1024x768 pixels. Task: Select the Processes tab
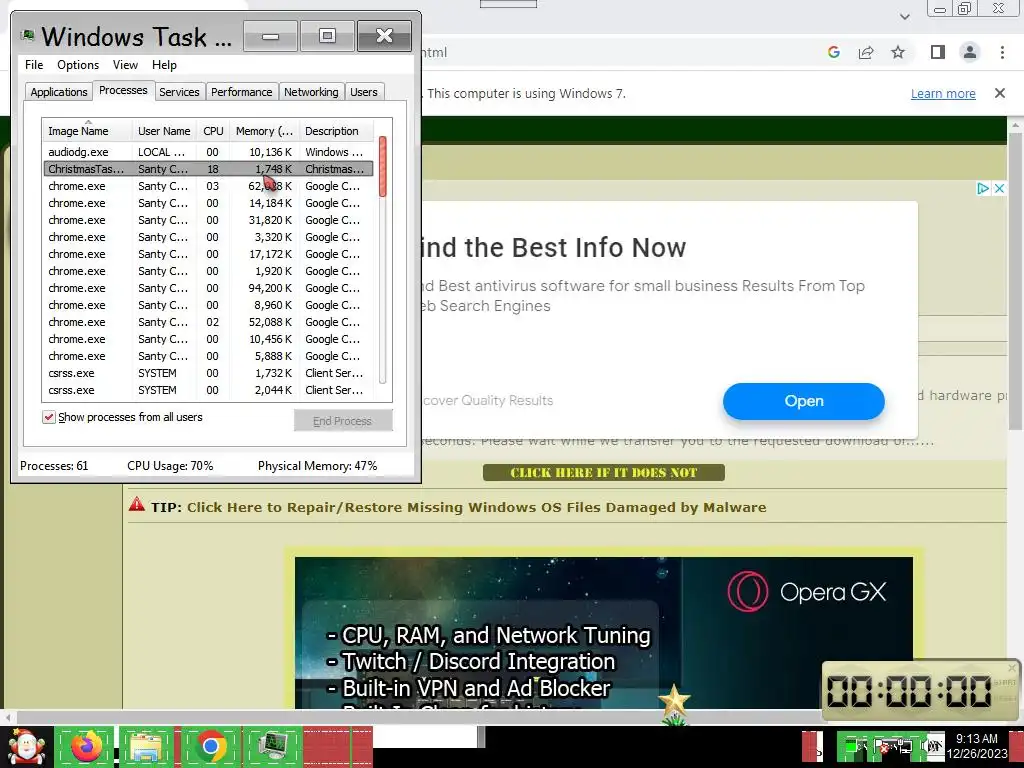[x=123, y=90]
